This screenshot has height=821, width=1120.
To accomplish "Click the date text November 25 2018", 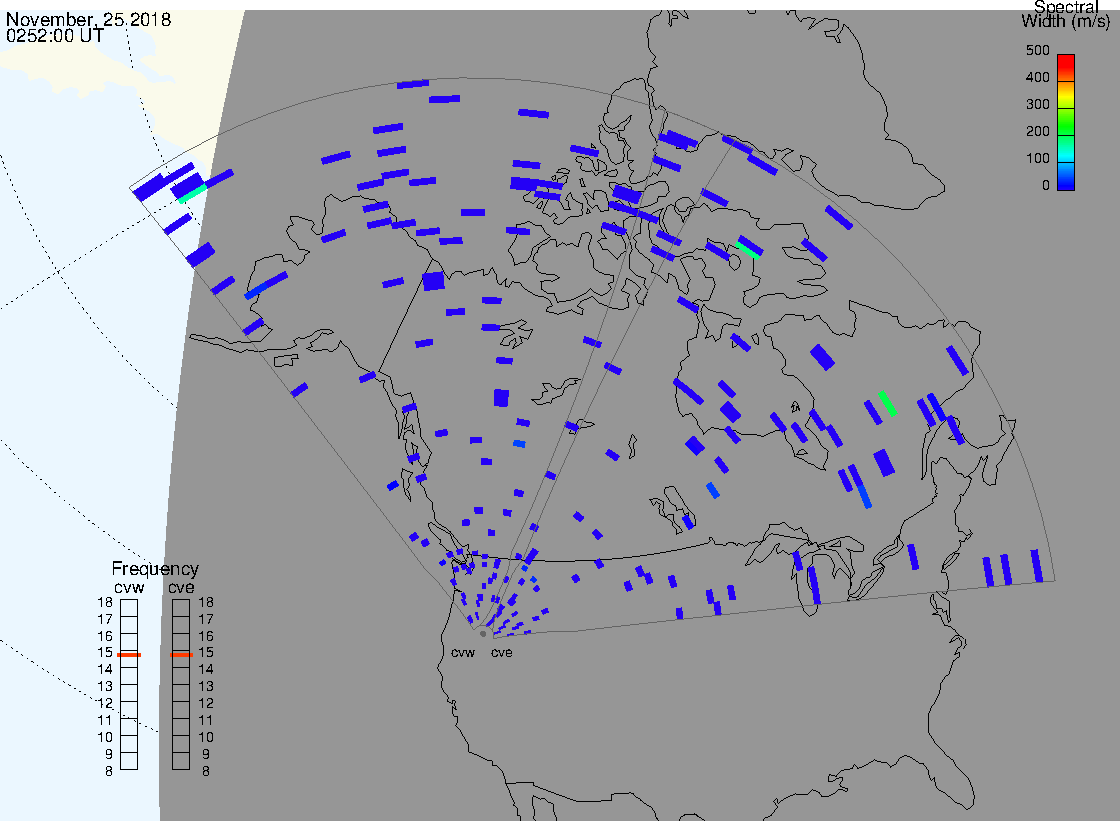I will click(x=89, y=19).
